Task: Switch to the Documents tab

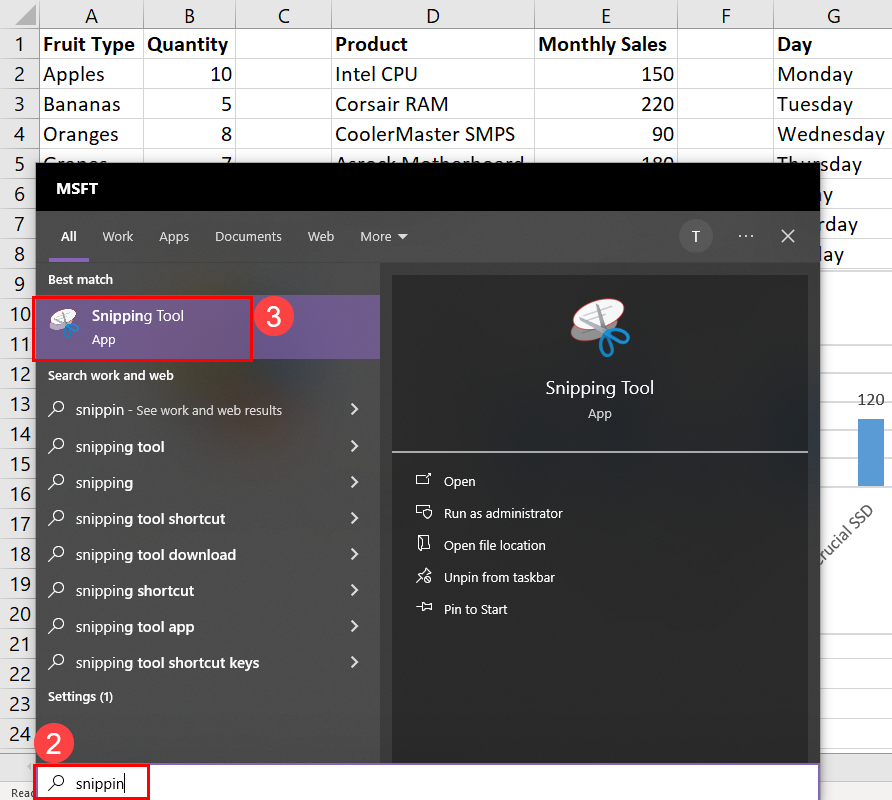Action: [248, 237]
